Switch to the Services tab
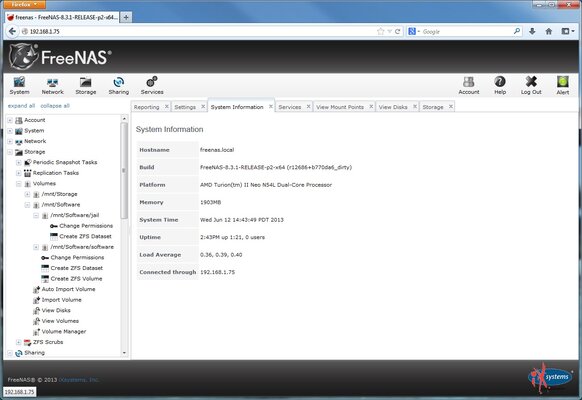This screenshot has width=582, height=400. [290, 107]
